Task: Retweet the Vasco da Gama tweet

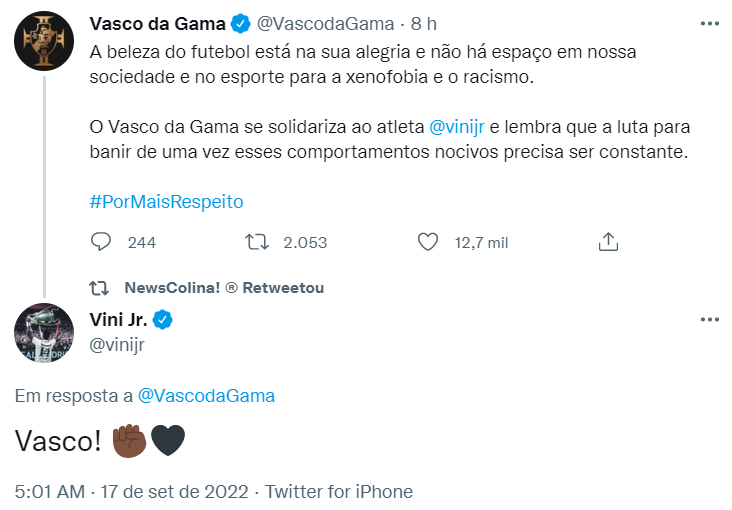Action: (255, 242)
